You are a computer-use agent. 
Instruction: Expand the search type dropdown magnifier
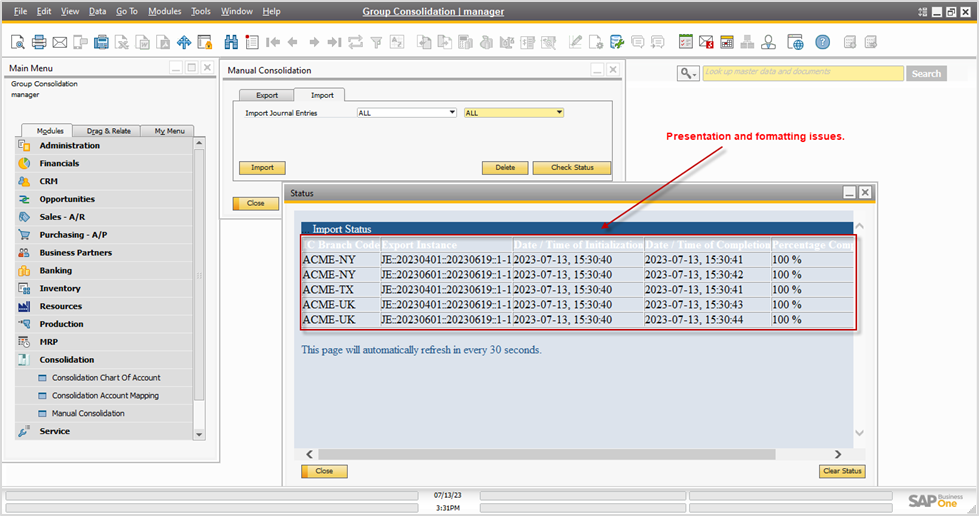(x=688, y=74)
